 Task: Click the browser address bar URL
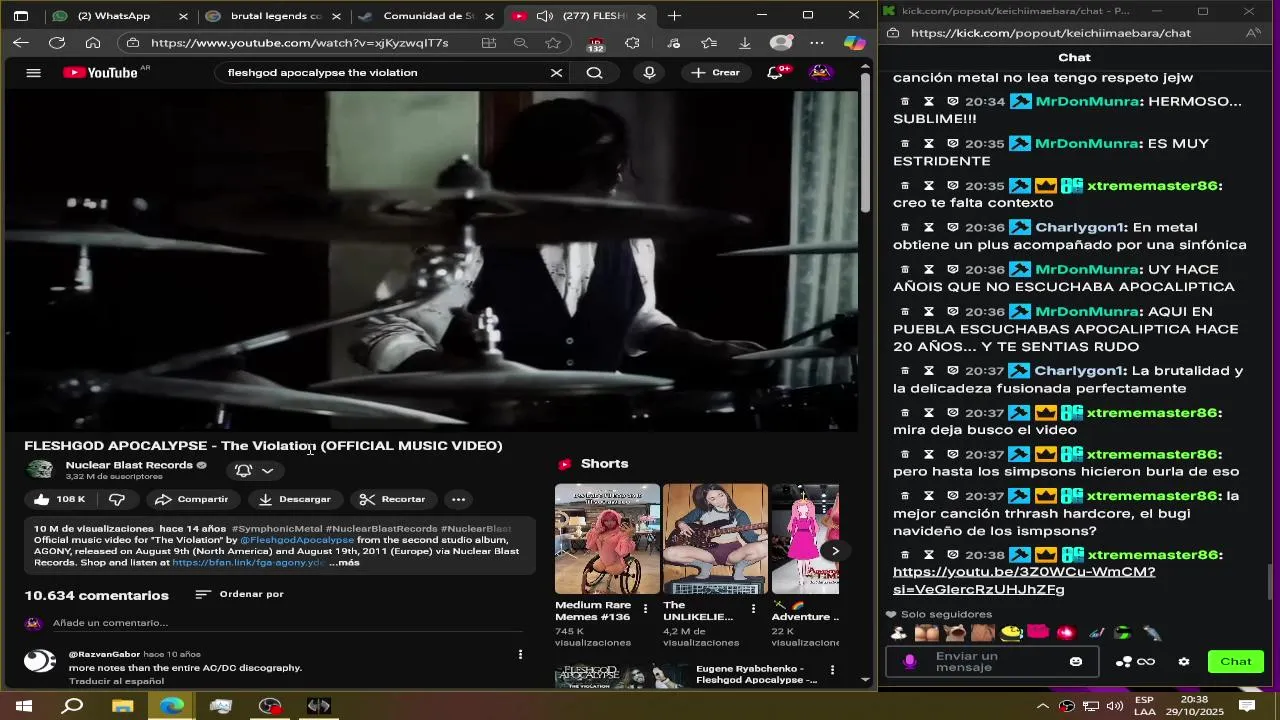click(300, 43)
